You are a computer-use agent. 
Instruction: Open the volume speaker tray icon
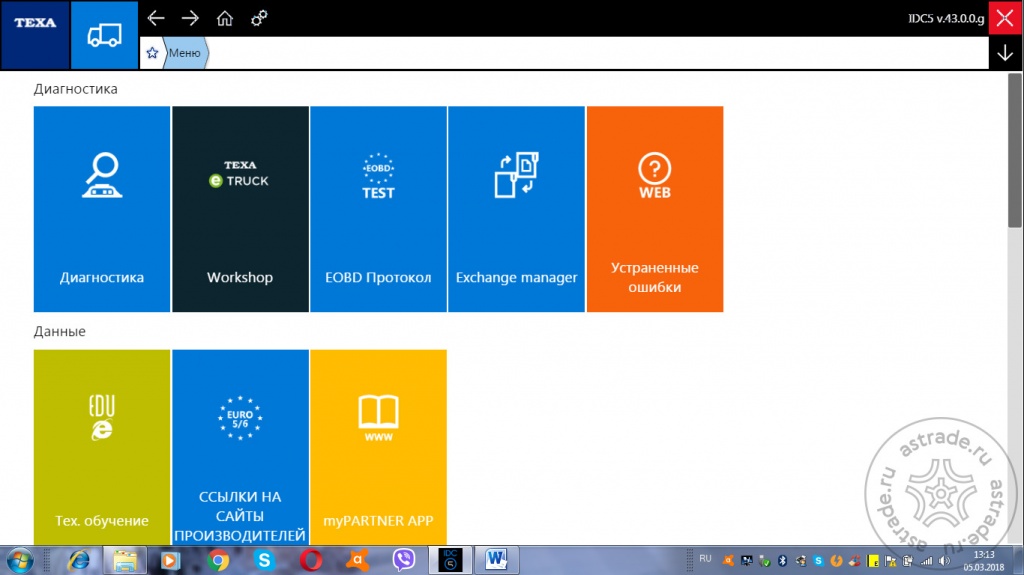coord(944,561)
